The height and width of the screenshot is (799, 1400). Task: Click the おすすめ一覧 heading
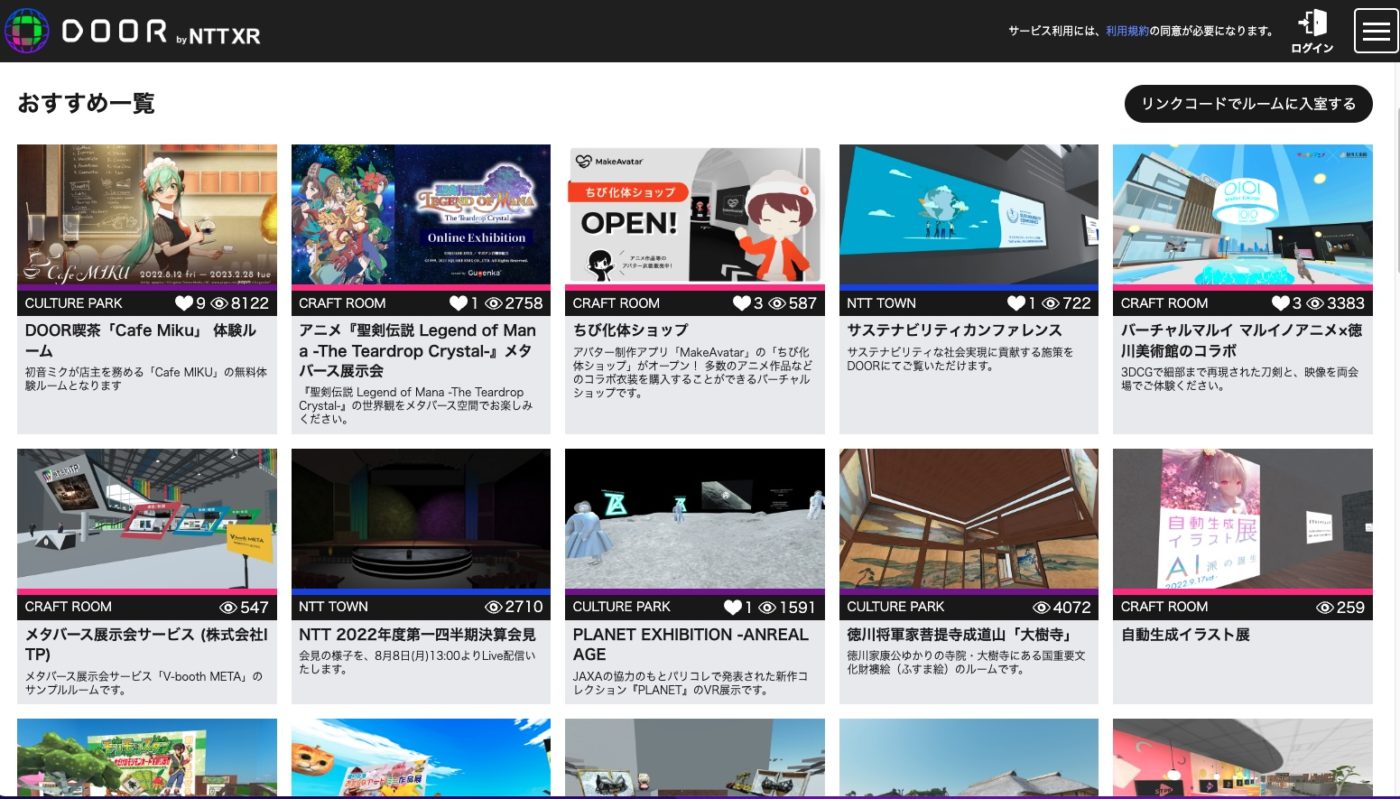click(86, 103)
